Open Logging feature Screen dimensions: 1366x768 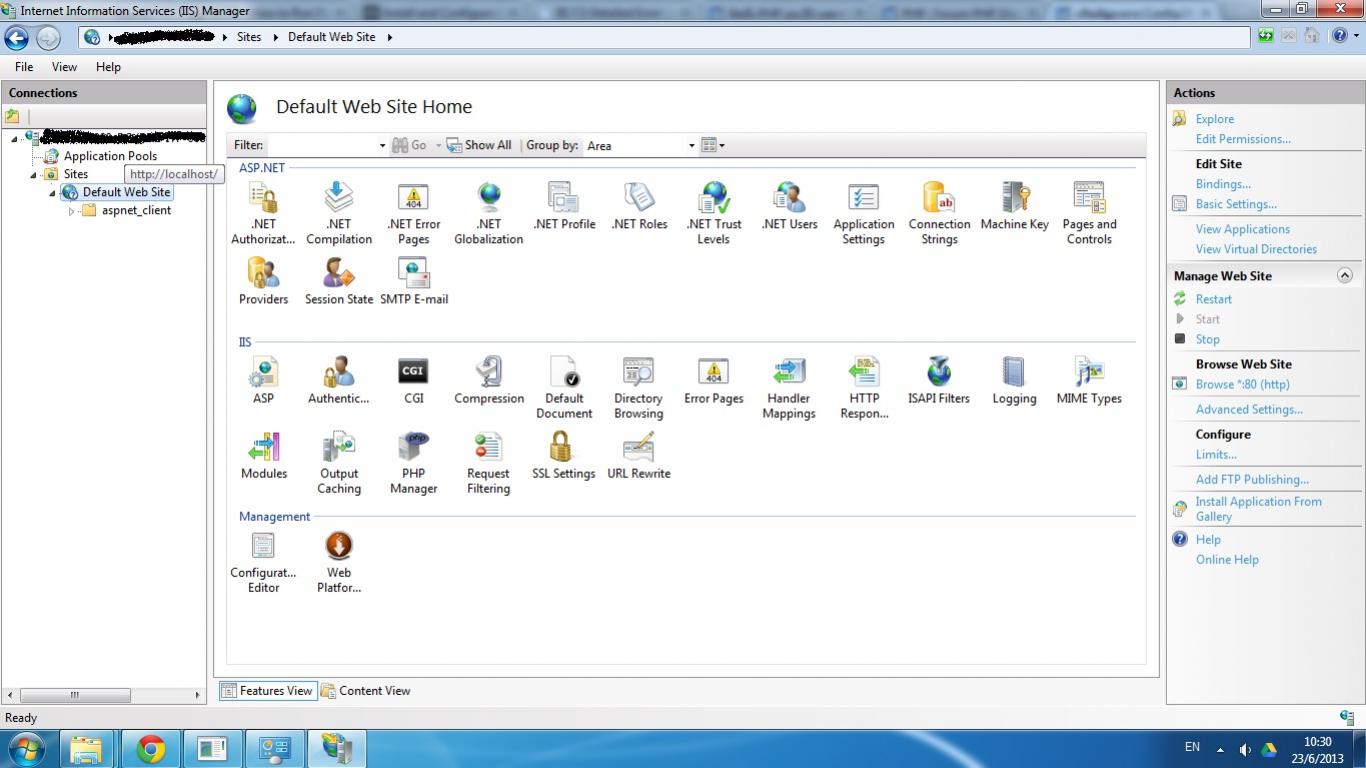click(x=1014, y=380)
